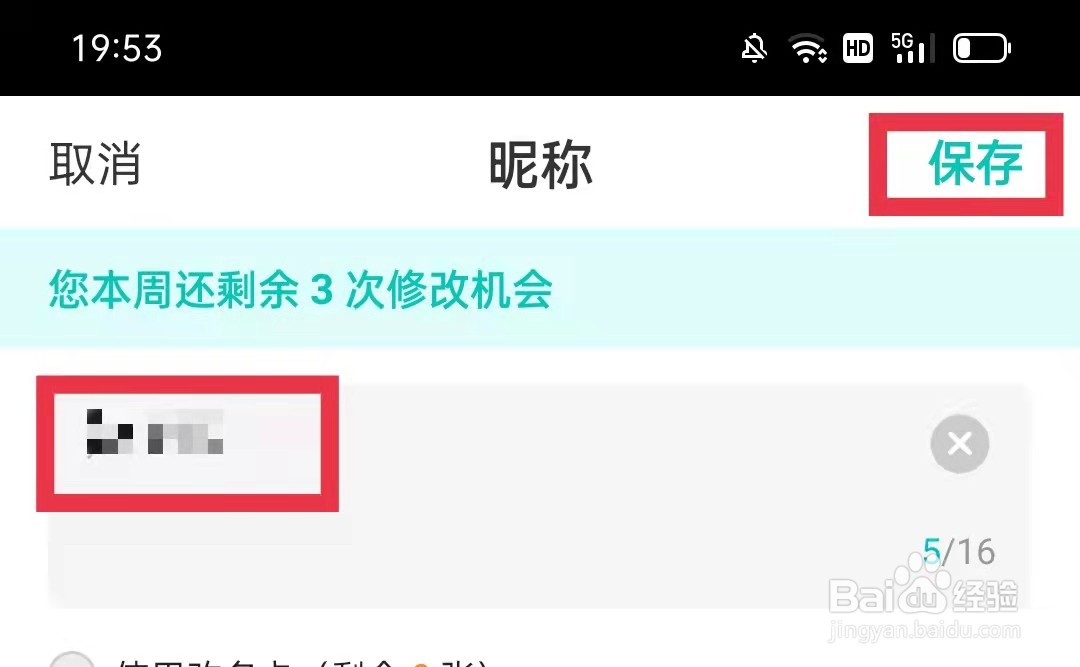Tap the partially visible rename-card option text
This screenshot has height=667, width=1080.
tap(303, 662)
